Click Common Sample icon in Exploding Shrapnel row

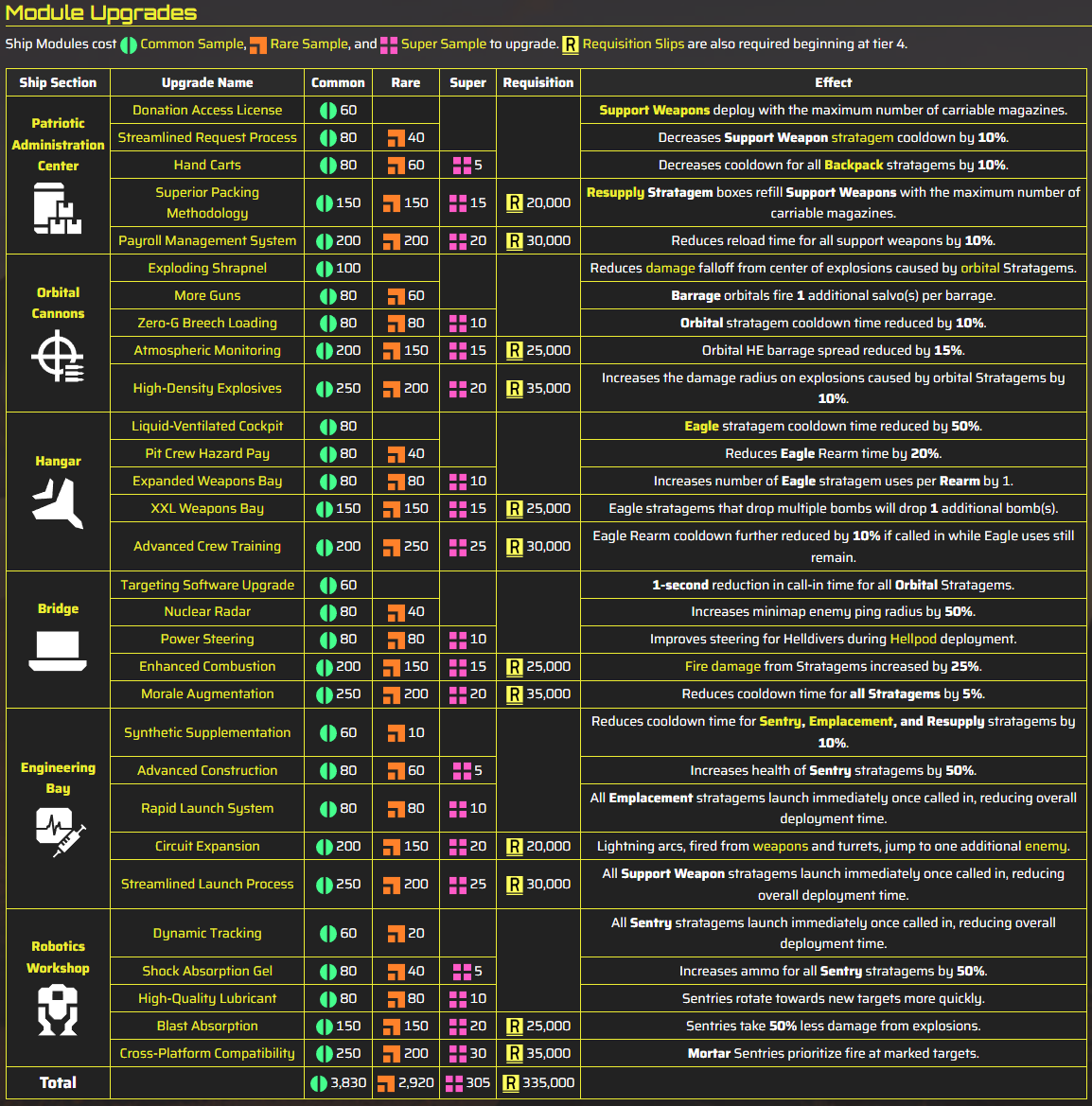(325, 269)
